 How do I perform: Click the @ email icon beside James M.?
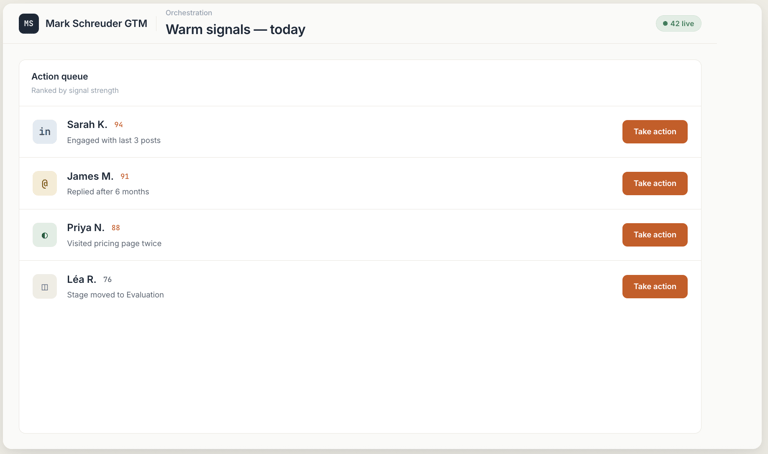pyautogui.click(x=45, y=183)
